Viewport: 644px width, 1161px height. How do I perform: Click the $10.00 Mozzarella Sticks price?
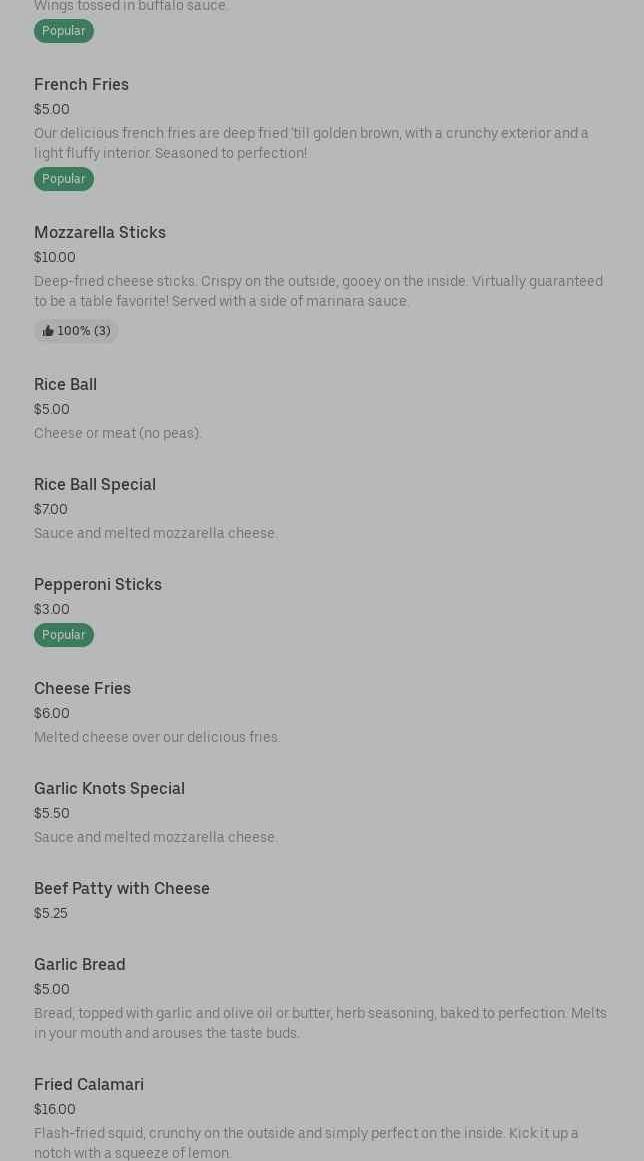point(55,257)
